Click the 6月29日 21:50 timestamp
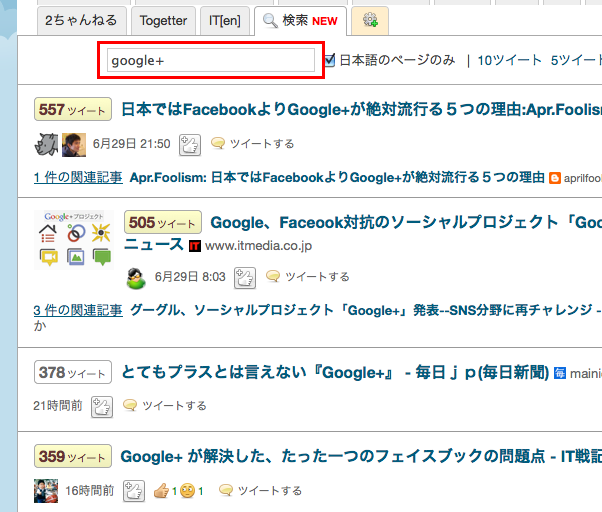Viewport: 602px width, 512px height. point(132,144)
